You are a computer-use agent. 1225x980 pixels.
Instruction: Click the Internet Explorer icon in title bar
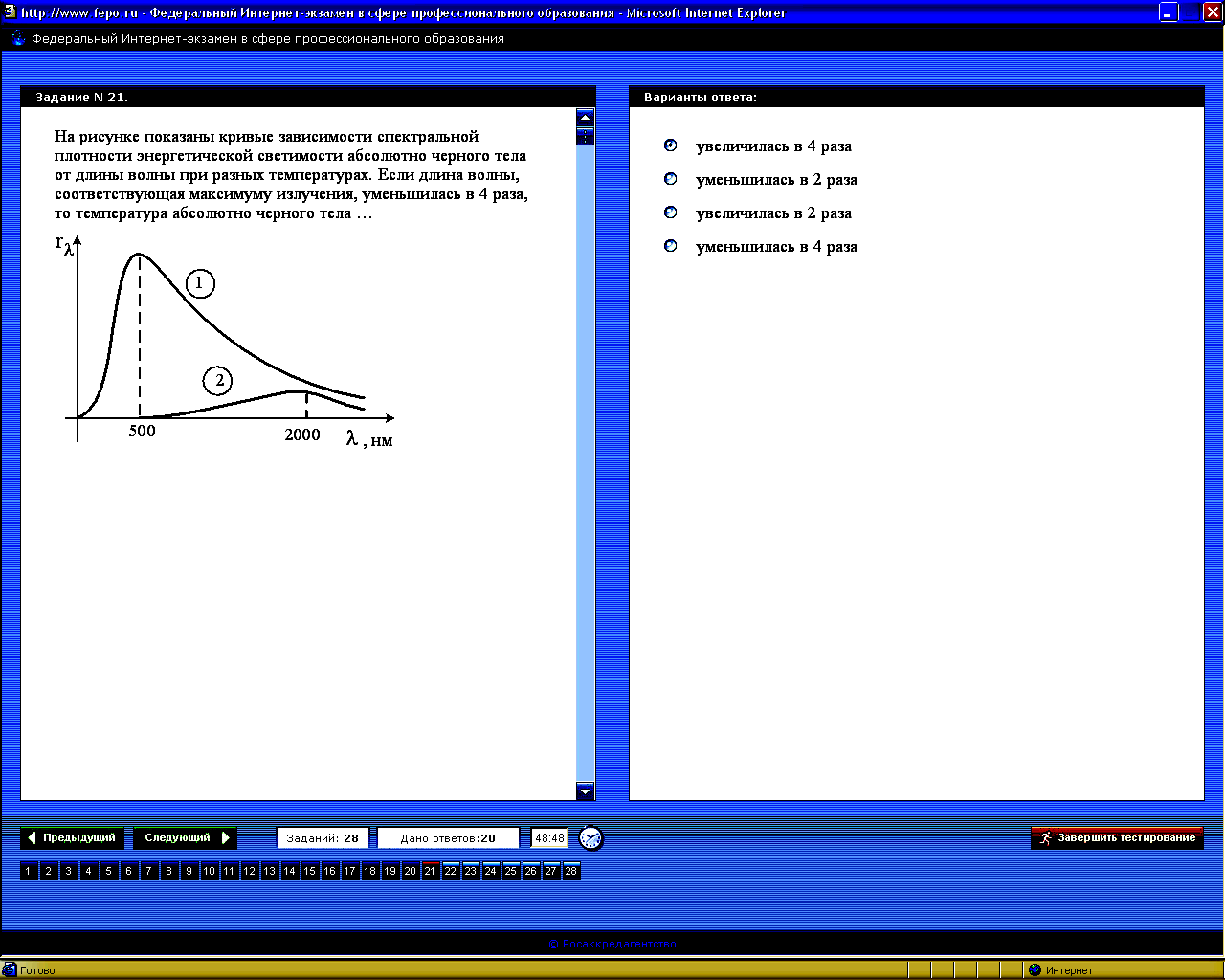coord(11,12)
